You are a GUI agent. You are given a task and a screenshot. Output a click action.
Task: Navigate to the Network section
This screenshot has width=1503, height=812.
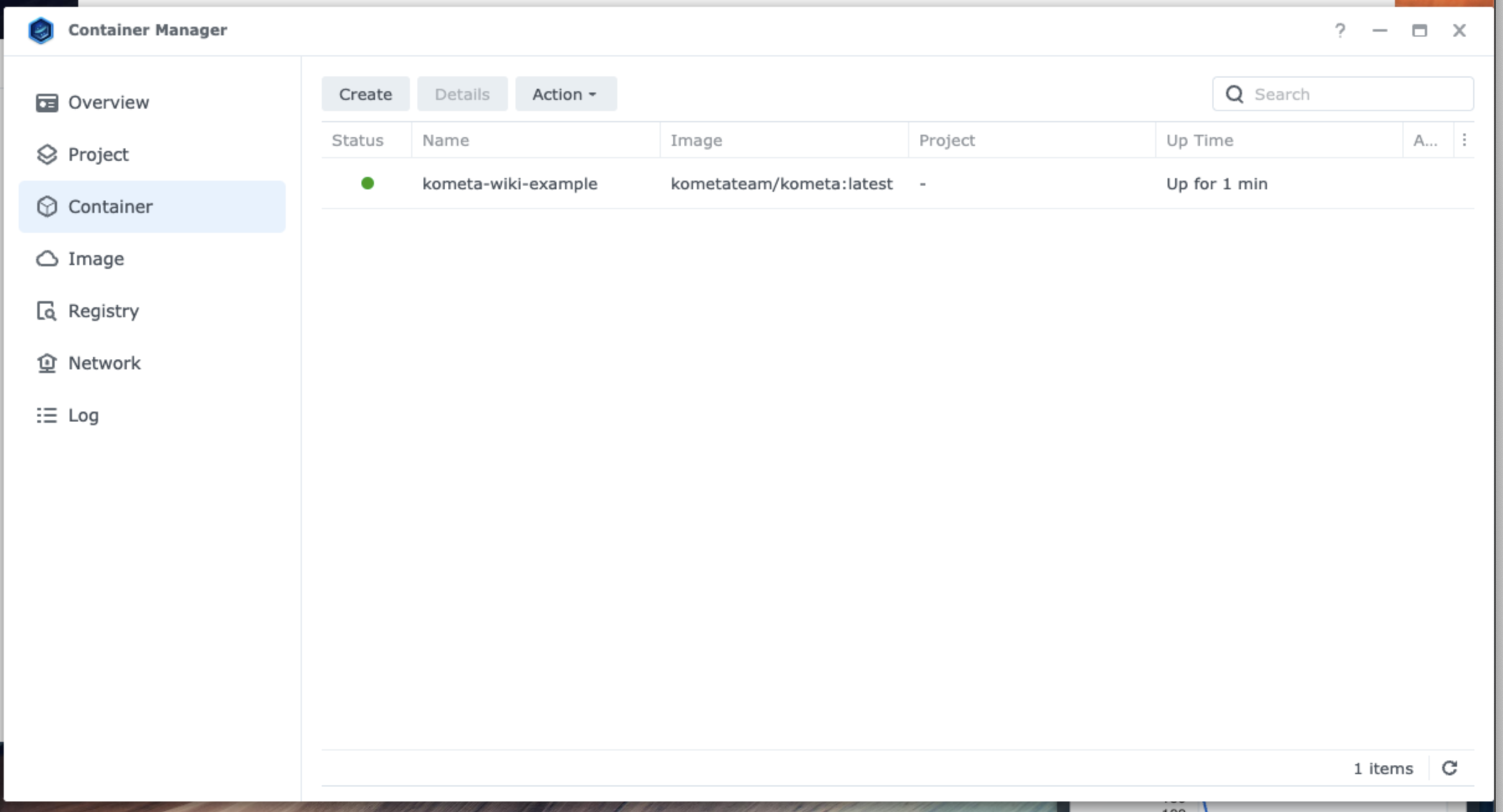[152, 363]
